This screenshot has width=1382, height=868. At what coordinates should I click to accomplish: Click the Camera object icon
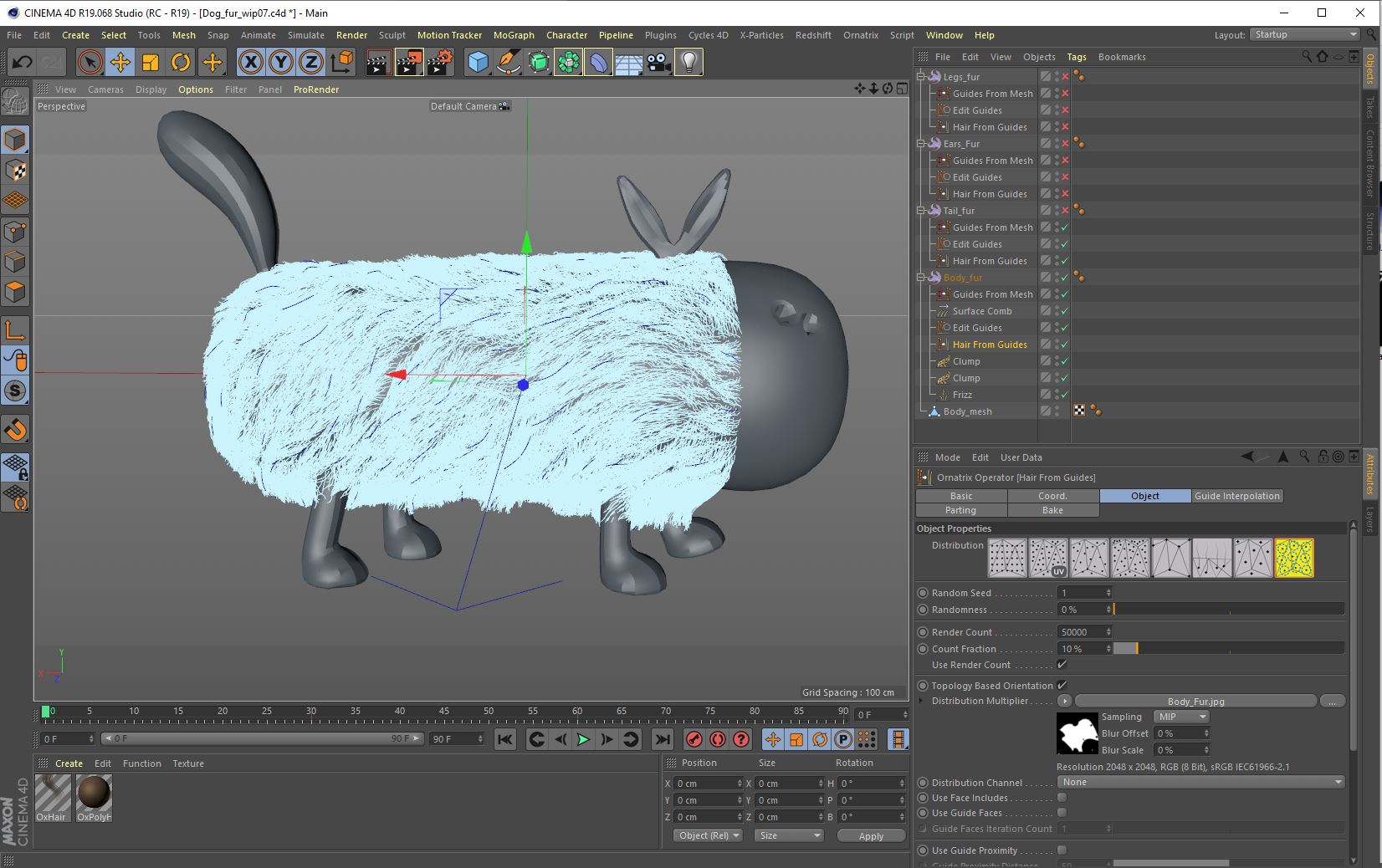pyautogui.click(x=659, y=63)
